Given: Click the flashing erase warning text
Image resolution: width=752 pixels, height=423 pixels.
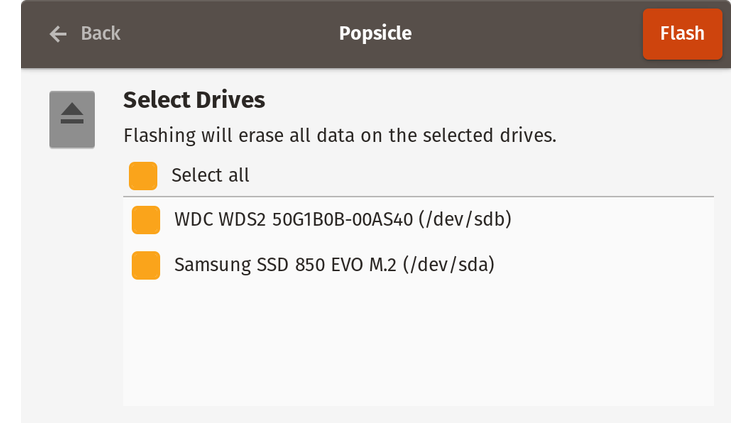Looking at the screenshot, I should tap(340, 136).
